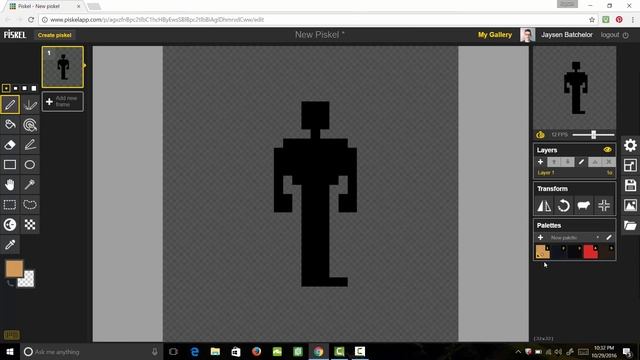
Task: Open My Gallery link
Action: tap(495, 35)
